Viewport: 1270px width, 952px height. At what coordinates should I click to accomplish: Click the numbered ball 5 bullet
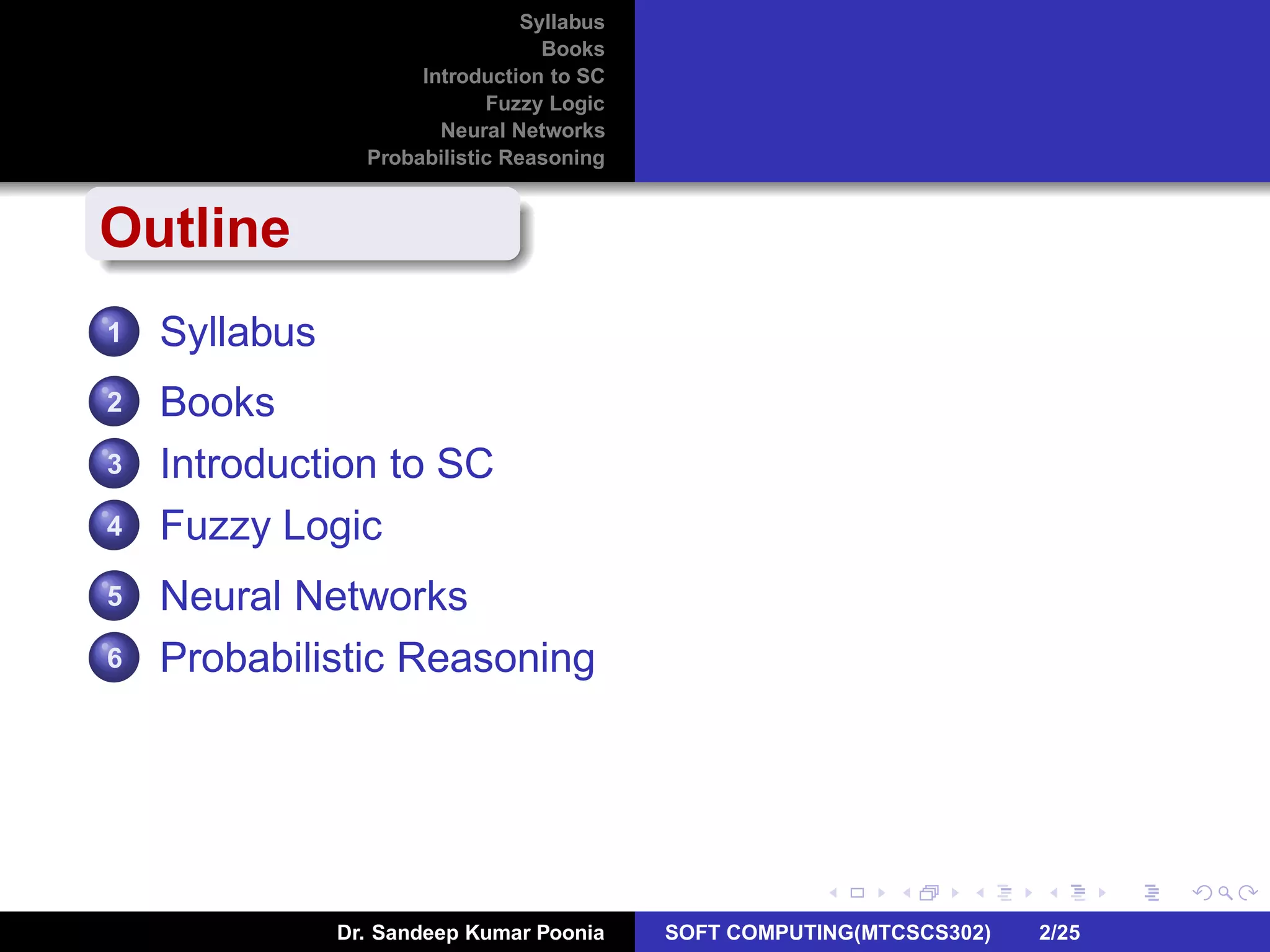tap(114, 596)
